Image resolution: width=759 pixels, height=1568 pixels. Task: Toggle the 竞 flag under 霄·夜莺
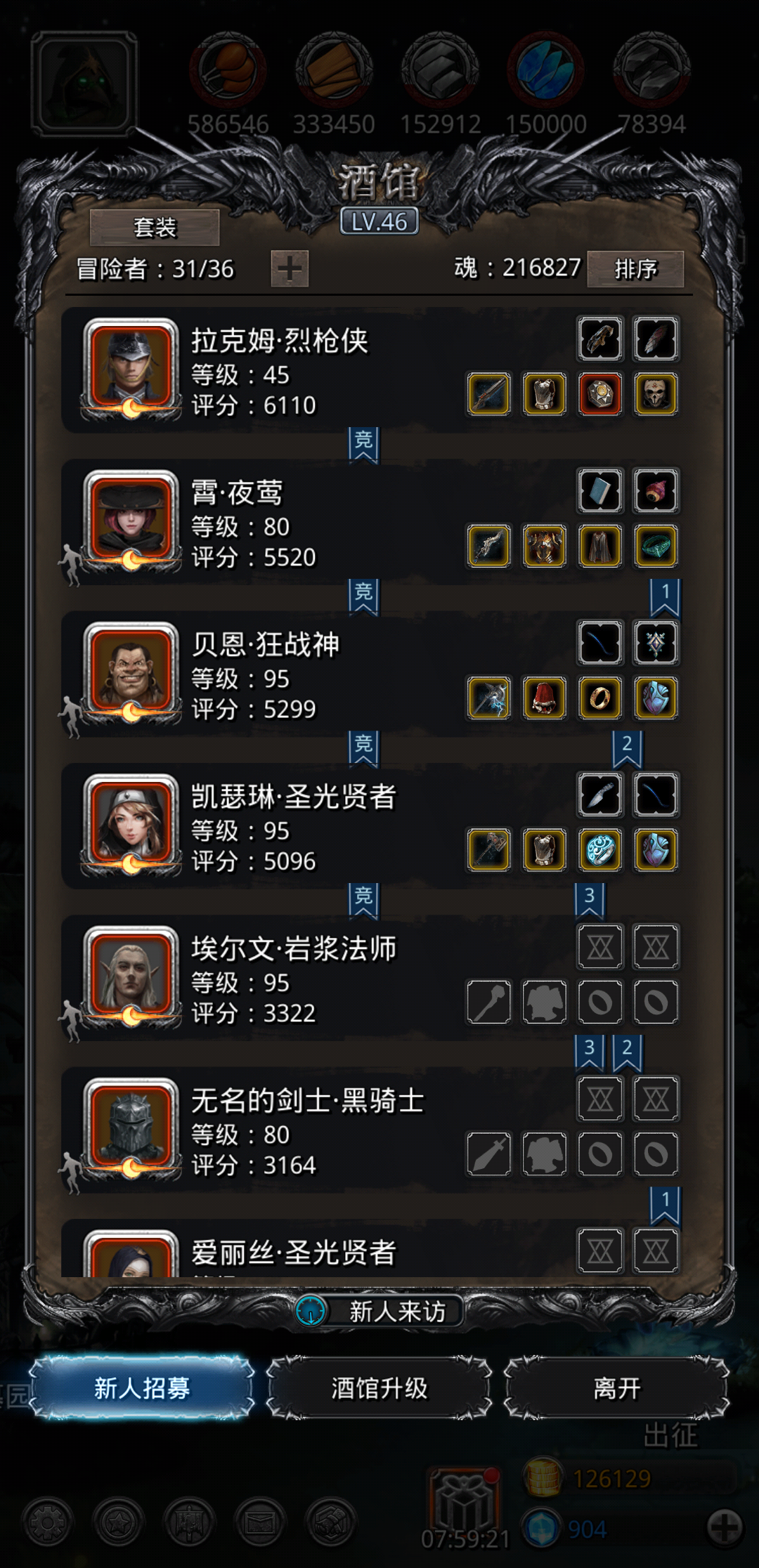363,596
